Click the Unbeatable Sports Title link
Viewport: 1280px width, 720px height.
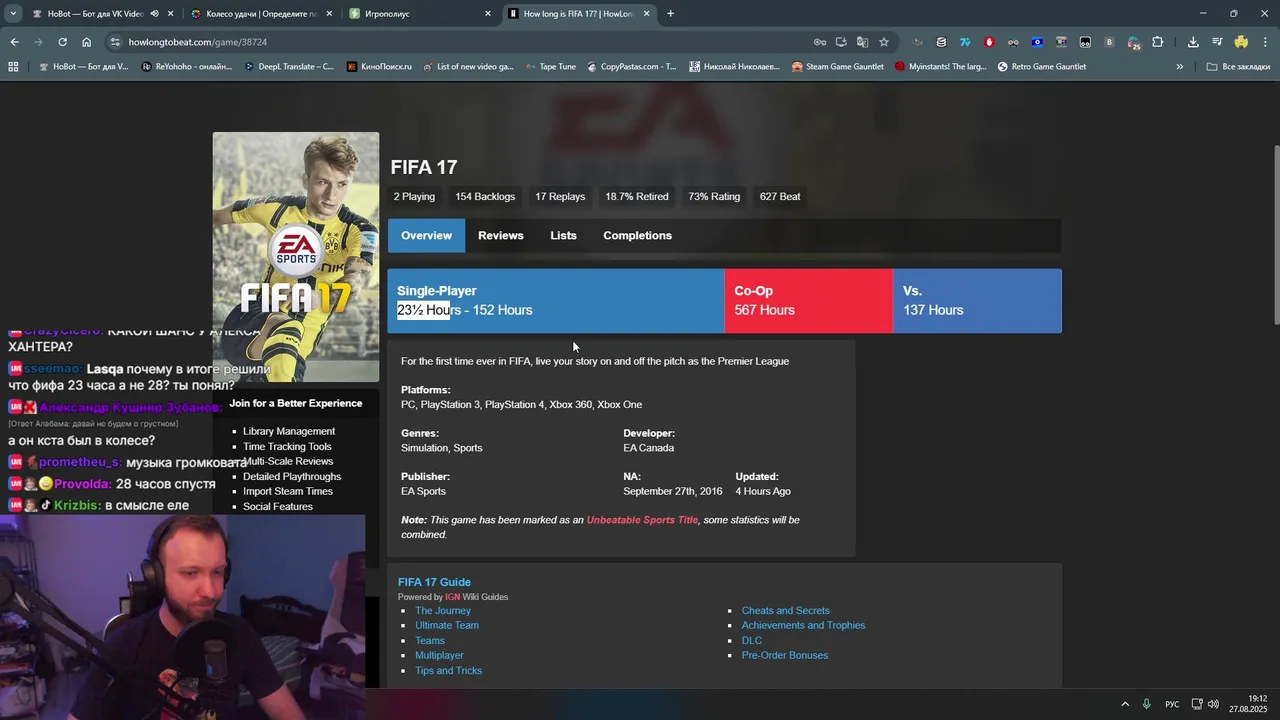pyautogui.click(x=642, y=520)
